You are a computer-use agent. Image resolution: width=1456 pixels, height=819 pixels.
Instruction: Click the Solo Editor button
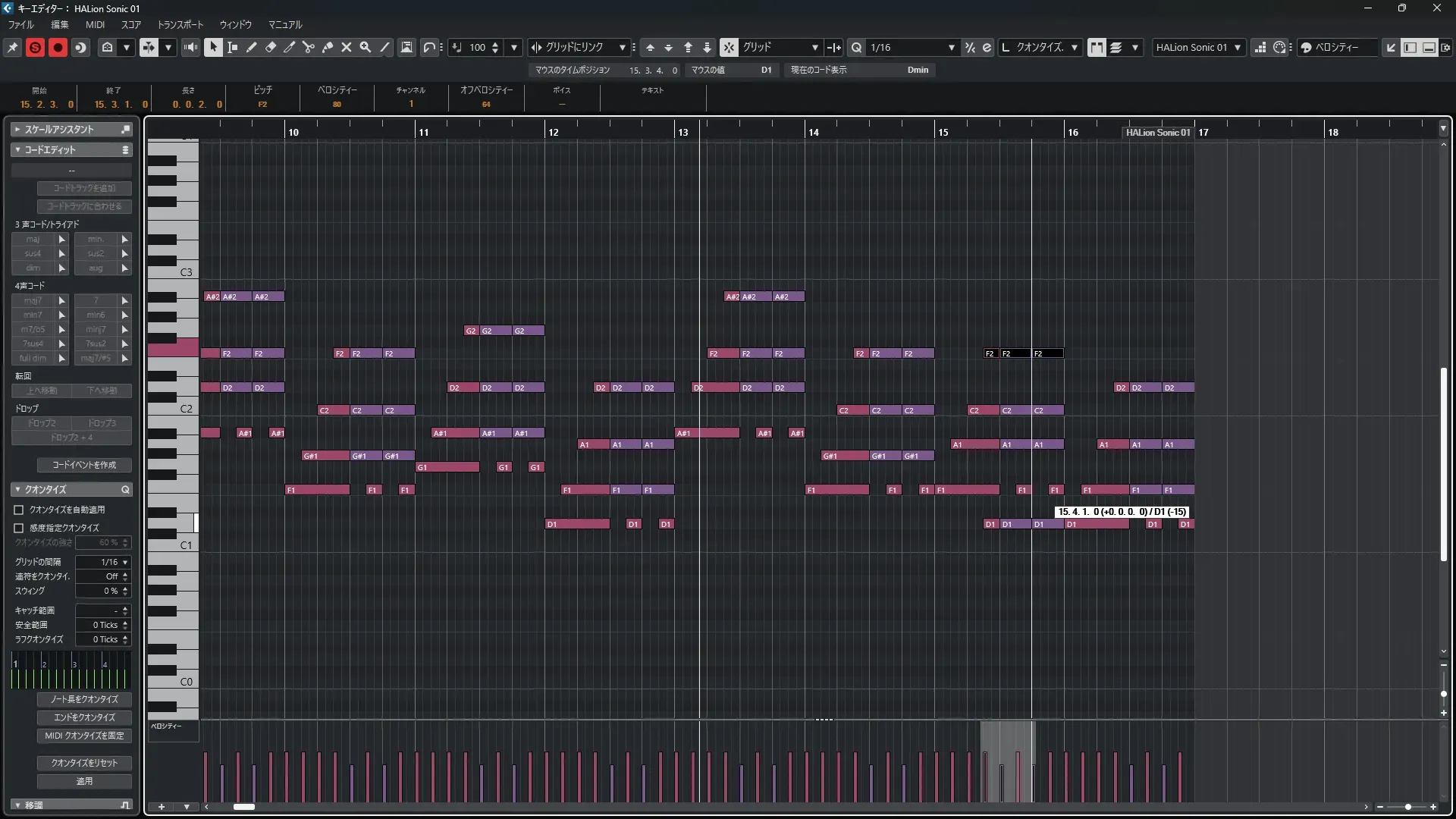[35, 47]
